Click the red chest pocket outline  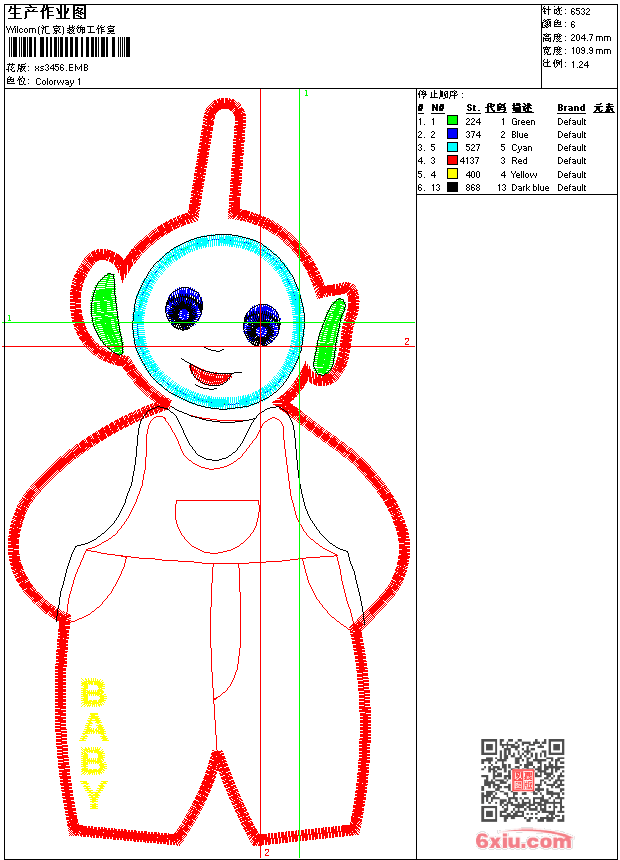coord(217,526)
